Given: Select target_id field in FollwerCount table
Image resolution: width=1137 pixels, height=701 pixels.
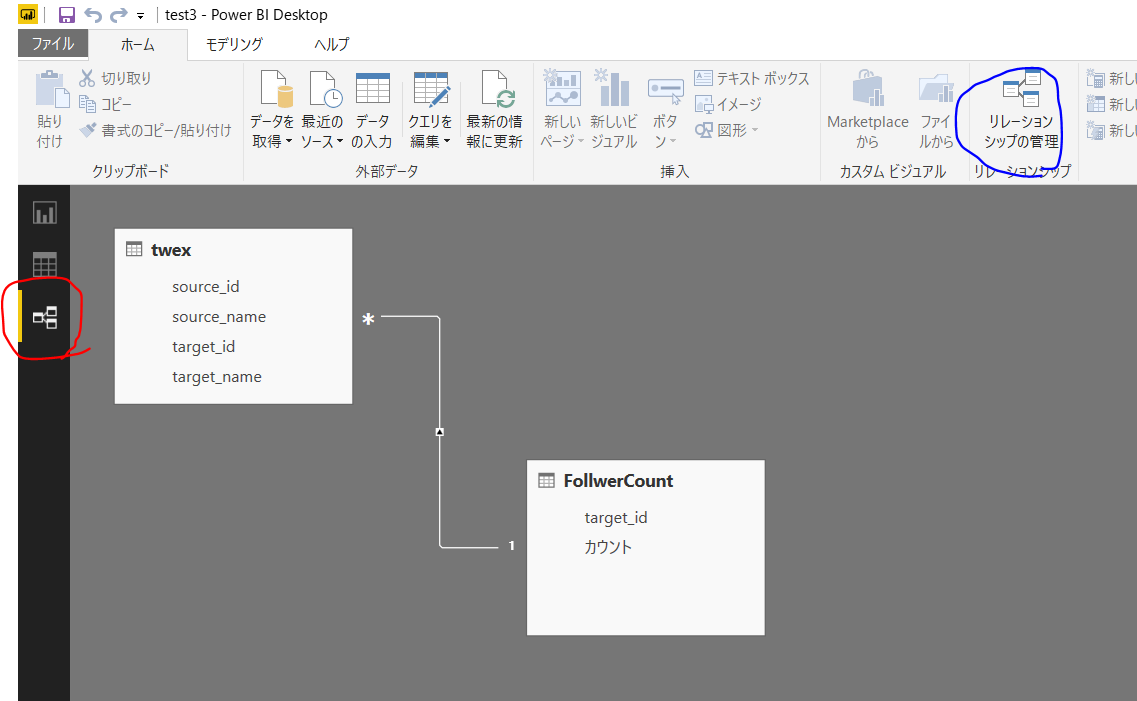Looking at the screenshot, I should pyautogui.click(x=616, y=518).
